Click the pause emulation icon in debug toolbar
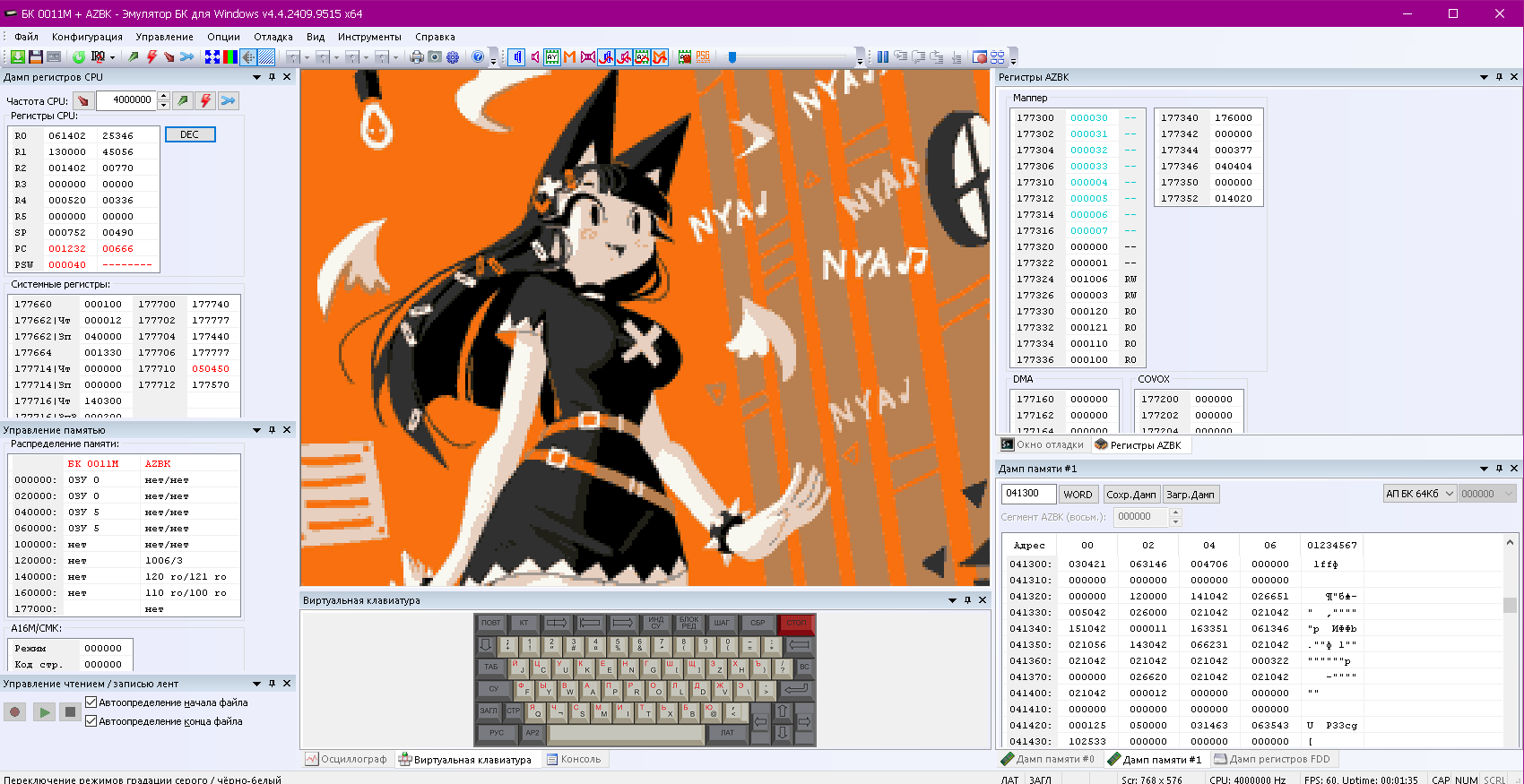The height and width of the screenshot is (784, 1524). pos(883,56)
